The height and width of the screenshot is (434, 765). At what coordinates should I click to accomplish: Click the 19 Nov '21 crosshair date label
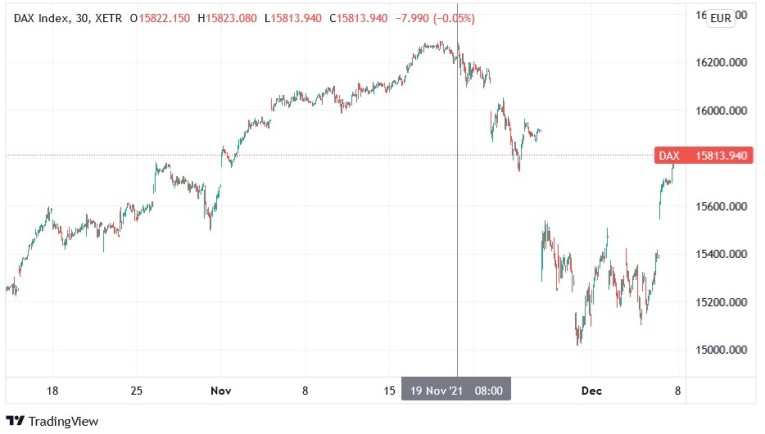click(x=456, y=390)
